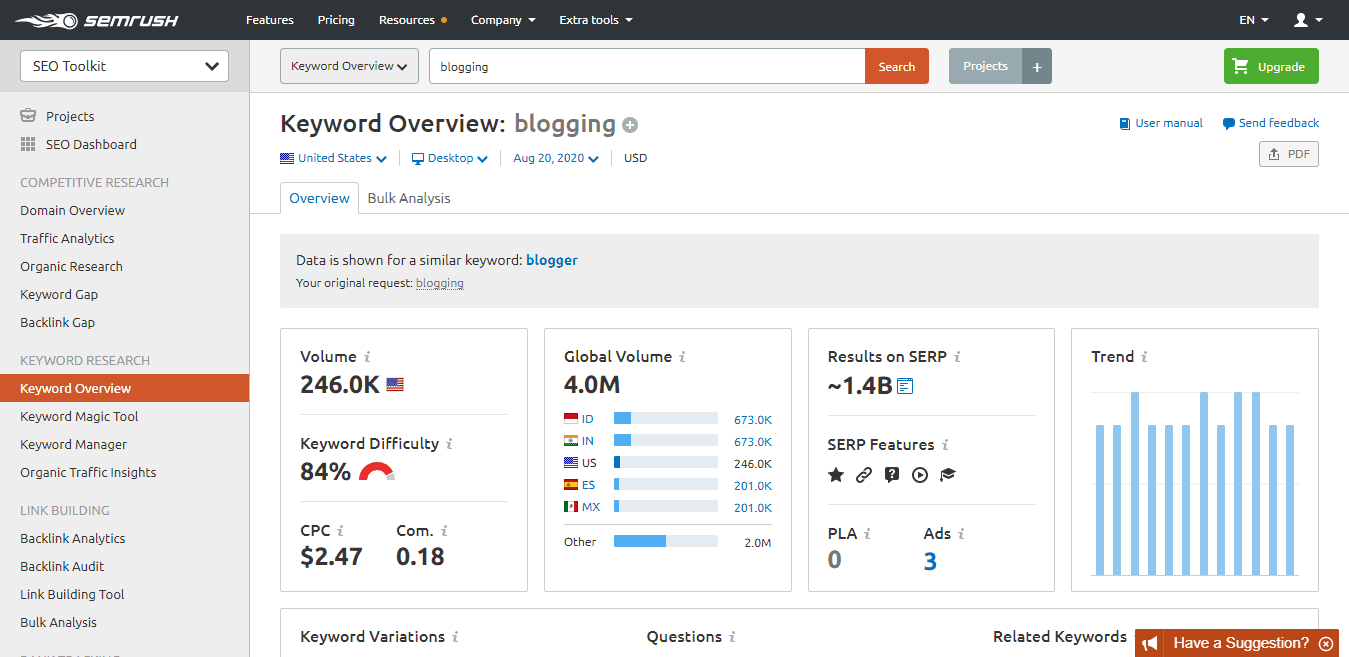Click the plus button next to Projects
Image resolution: width=1349 pixels, height=657 pixels.
click(1037, 67)
